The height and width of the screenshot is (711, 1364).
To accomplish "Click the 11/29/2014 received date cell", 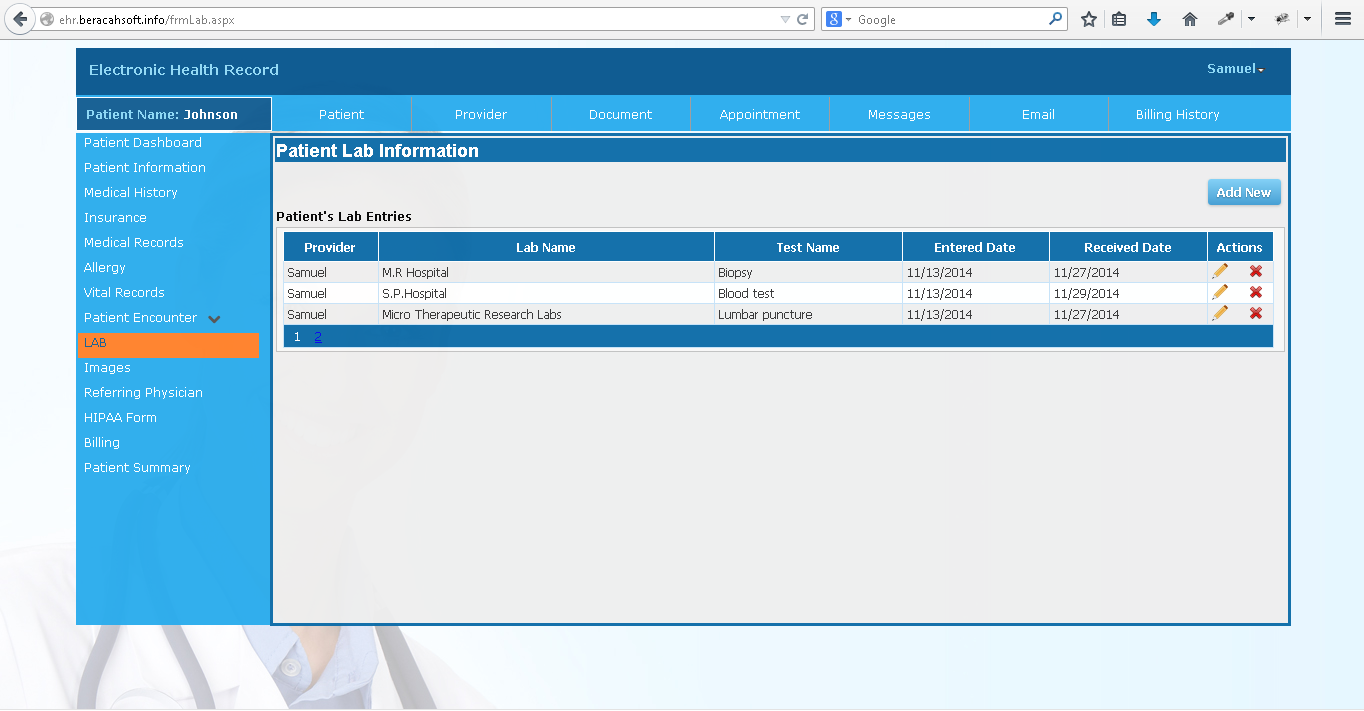I will point(1128,293).
